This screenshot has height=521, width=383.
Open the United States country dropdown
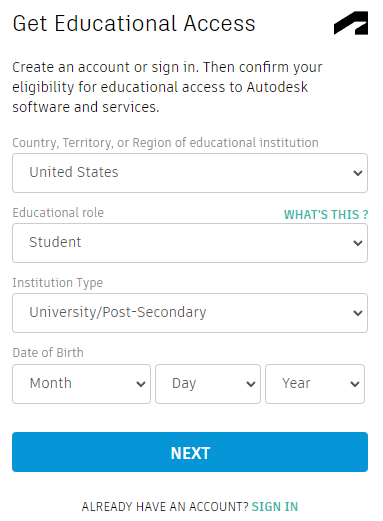(190, 173)
